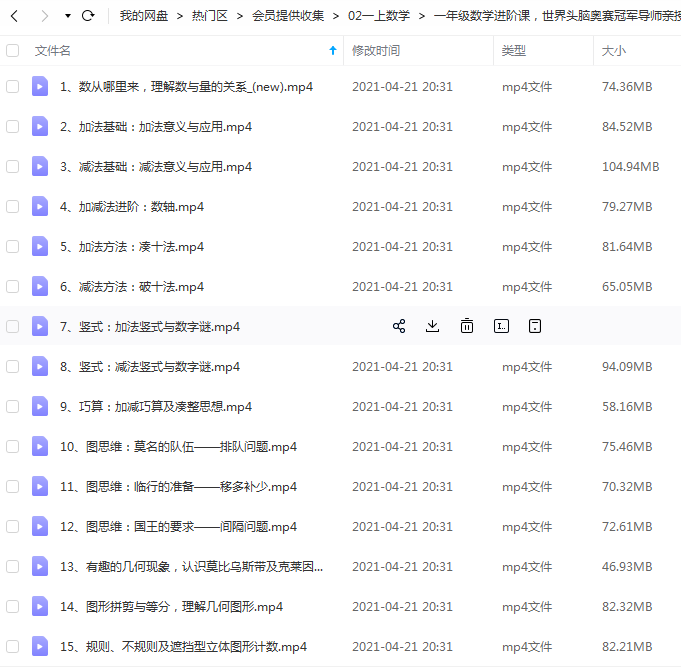Viewport: 681px width, 671px height.
Task: Check the box for 10、图思维 排队问题 file
Action: [13, 446]
